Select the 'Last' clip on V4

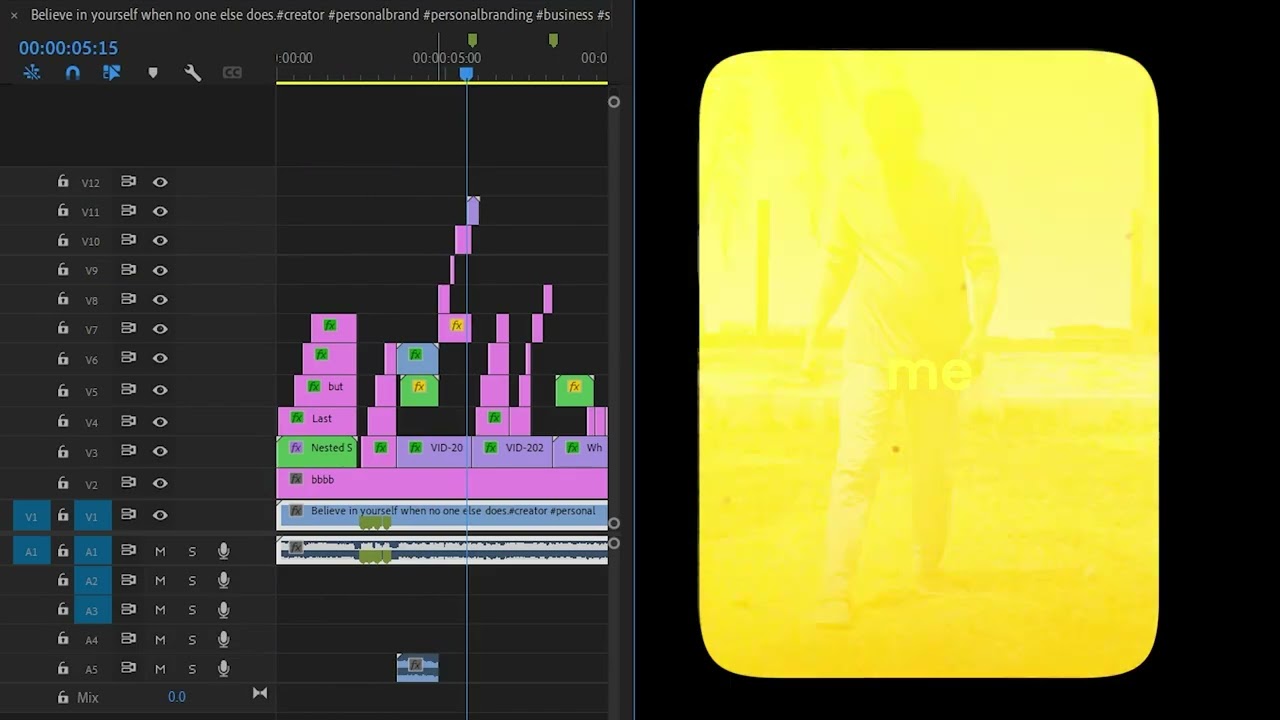click(317, 421)
